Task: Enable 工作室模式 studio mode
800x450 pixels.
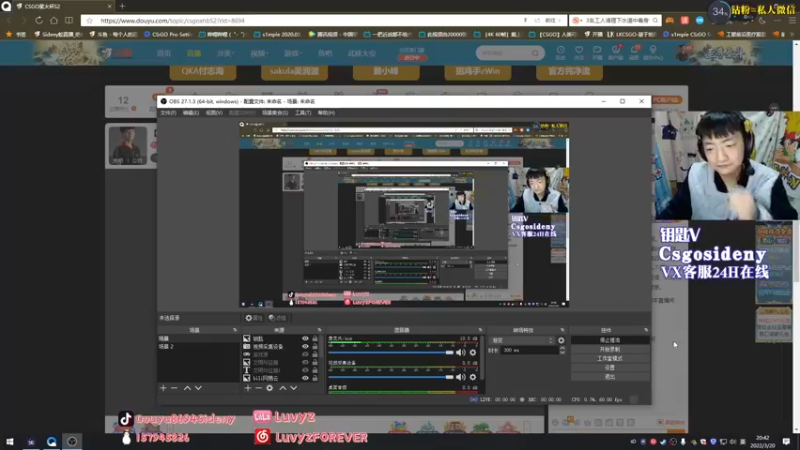Action: click(x=610, y=359)
